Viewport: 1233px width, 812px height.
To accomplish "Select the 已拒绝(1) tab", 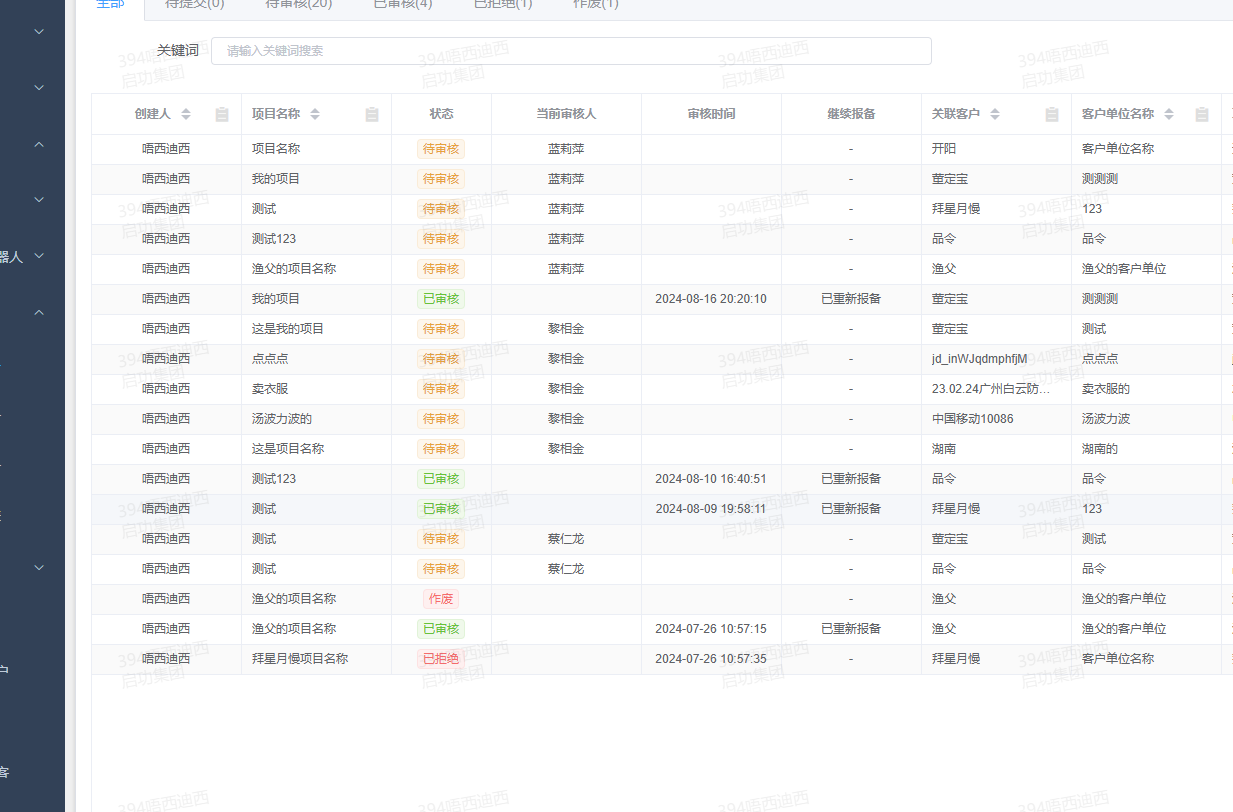I will click(x=503, y=4).
